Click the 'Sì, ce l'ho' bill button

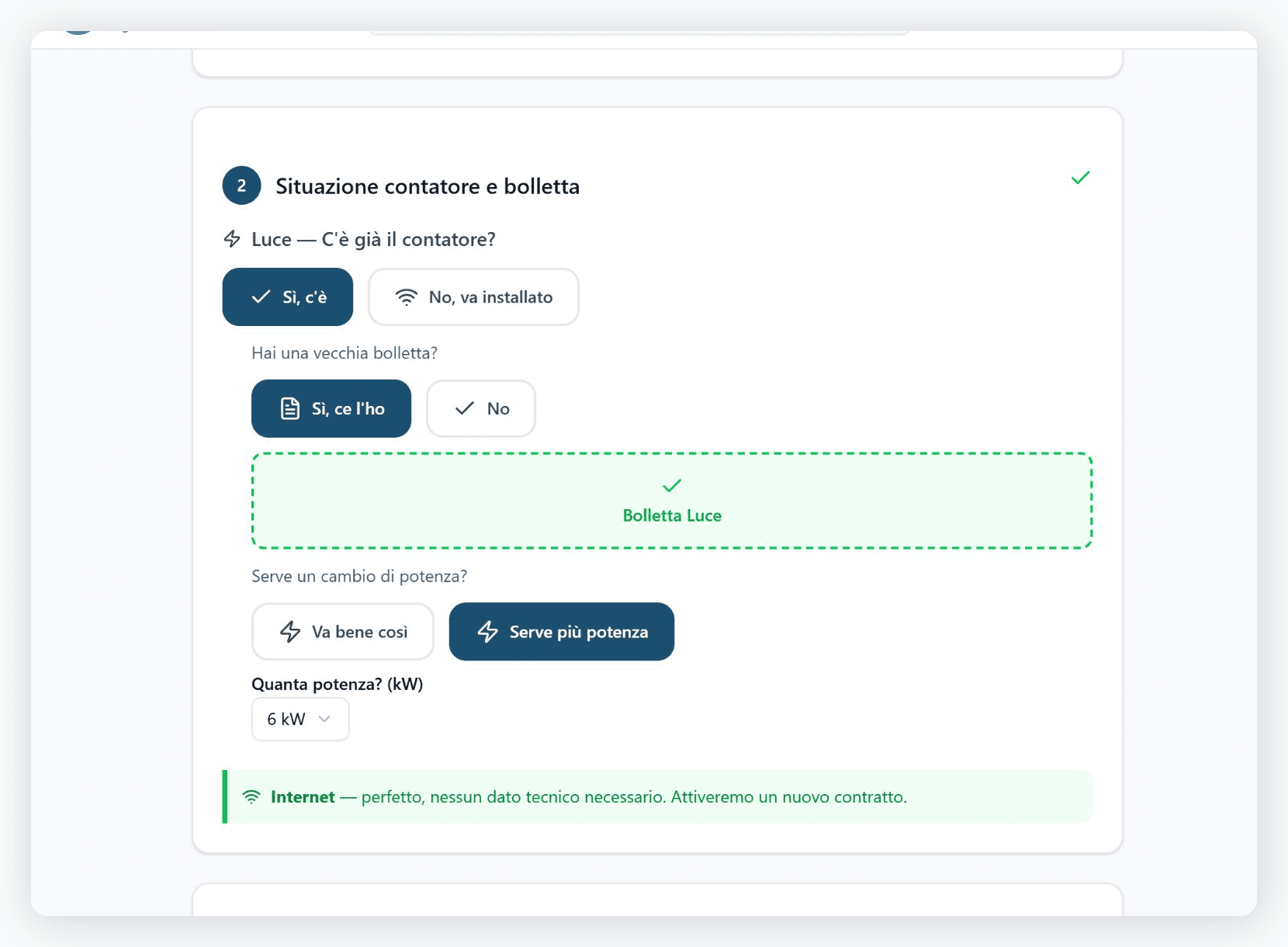pyautogui.click(x=331, y=408)
